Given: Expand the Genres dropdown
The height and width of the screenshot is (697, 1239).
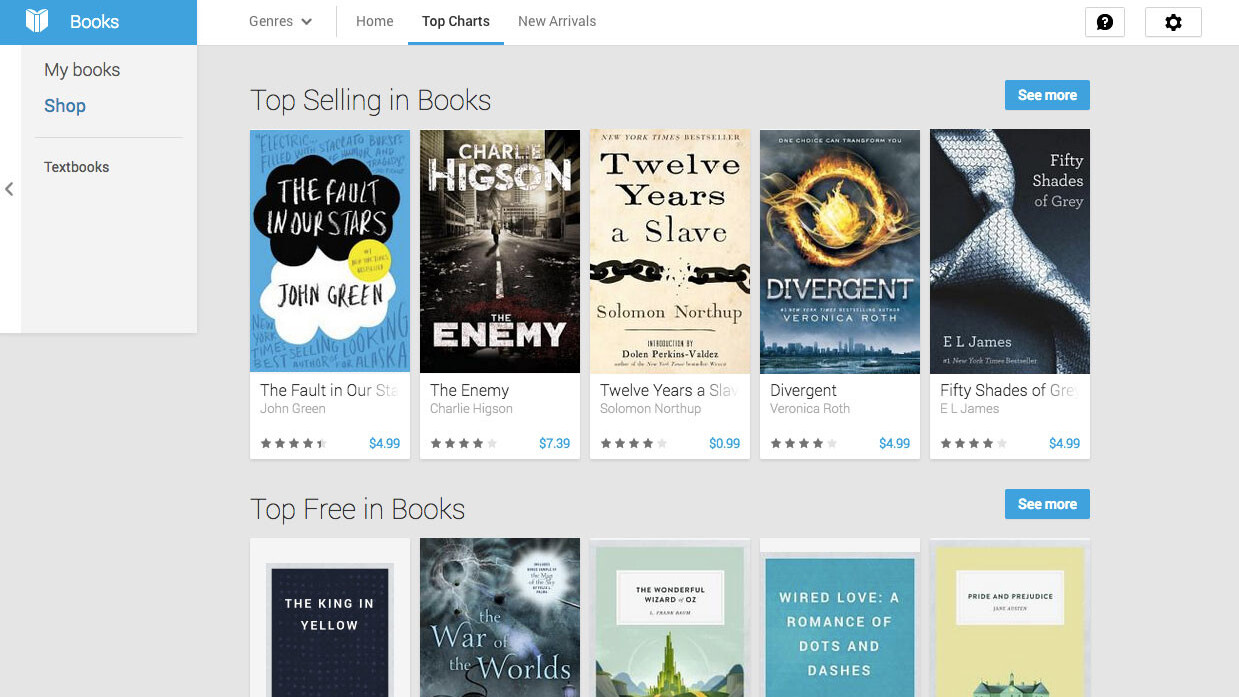Looking at the screenshot, I should pos(281,21).
